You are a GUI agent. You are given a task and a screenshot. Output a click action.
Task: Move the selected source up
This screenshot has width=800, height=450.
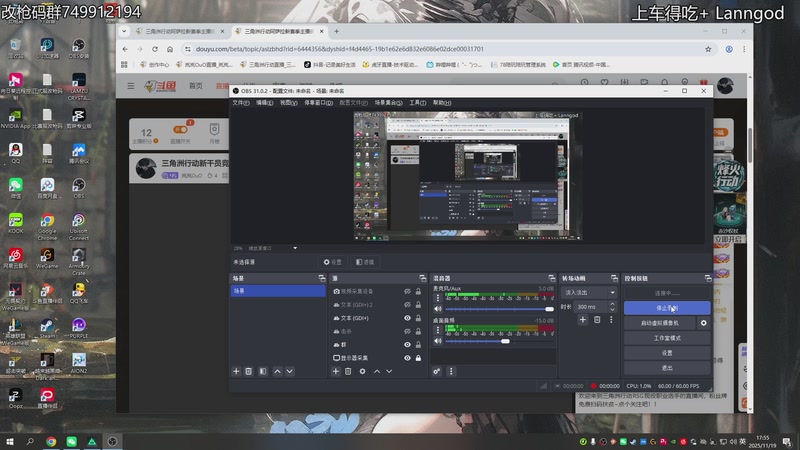377,371
